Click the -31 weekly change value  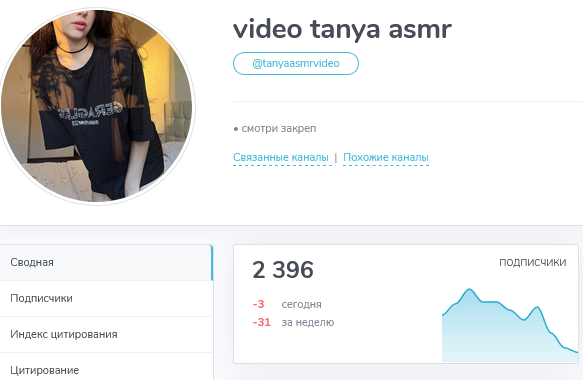point(262,322)
